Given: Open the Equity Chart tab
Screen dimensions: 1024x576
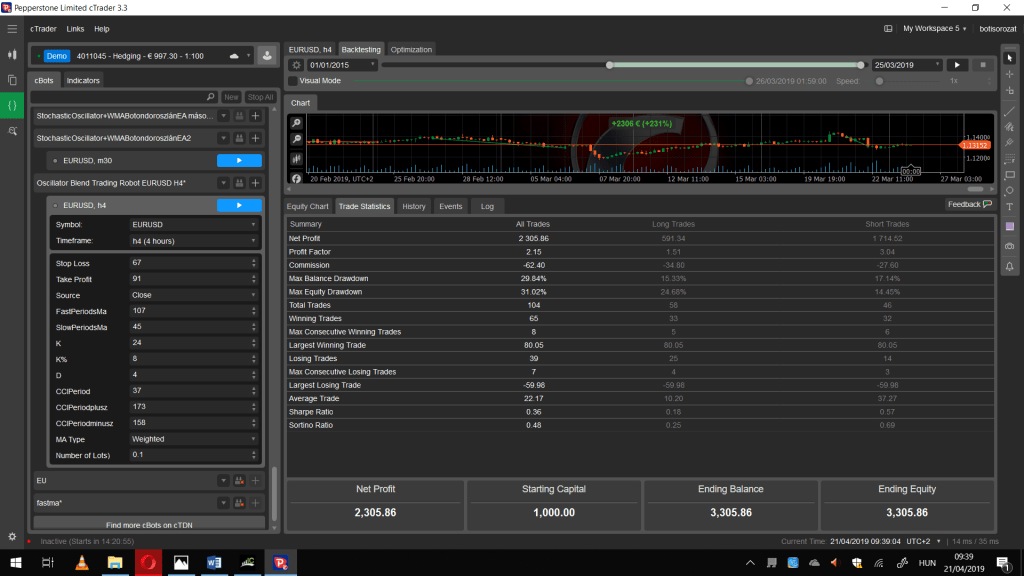Looking at the screenshot, I should coord(308,206).
